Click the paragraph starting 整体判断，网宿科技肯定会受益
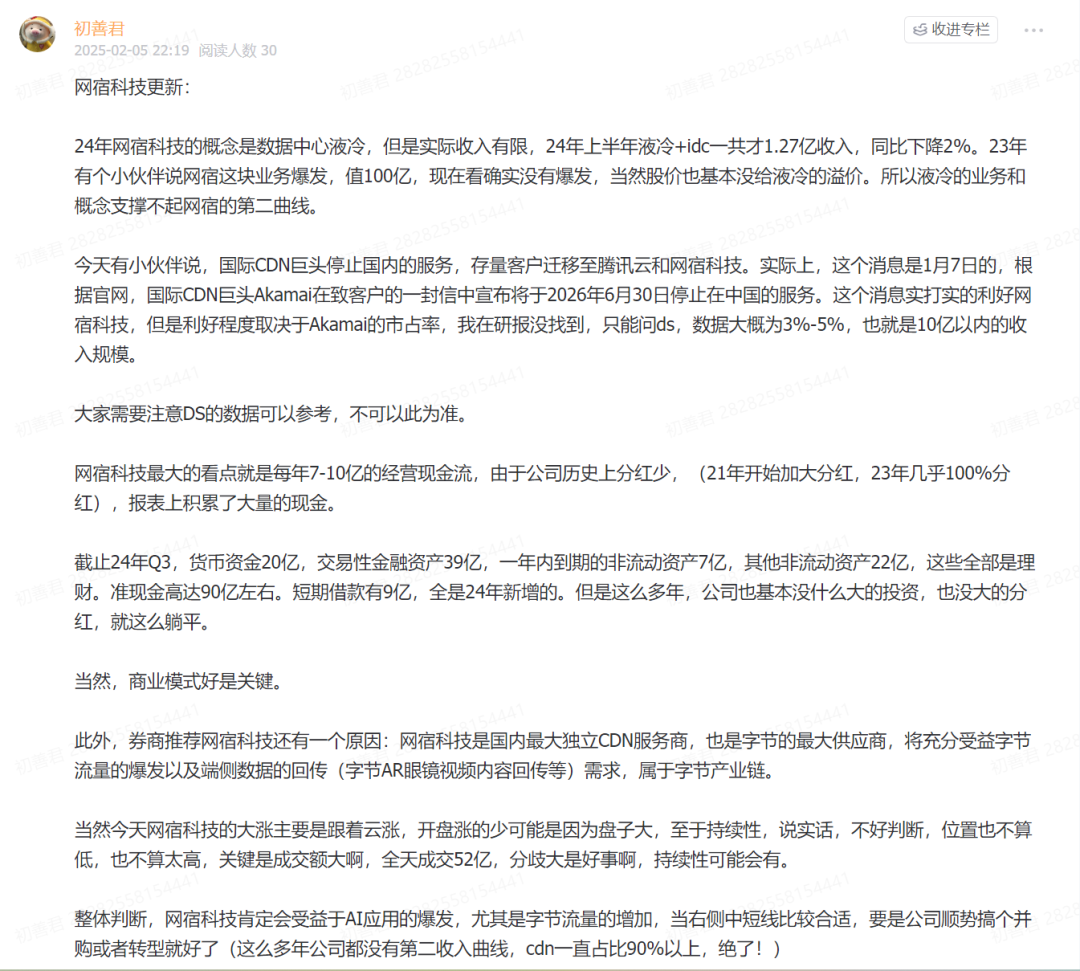Viewport: 1080px width, 971px height. [x=553, y=934]
